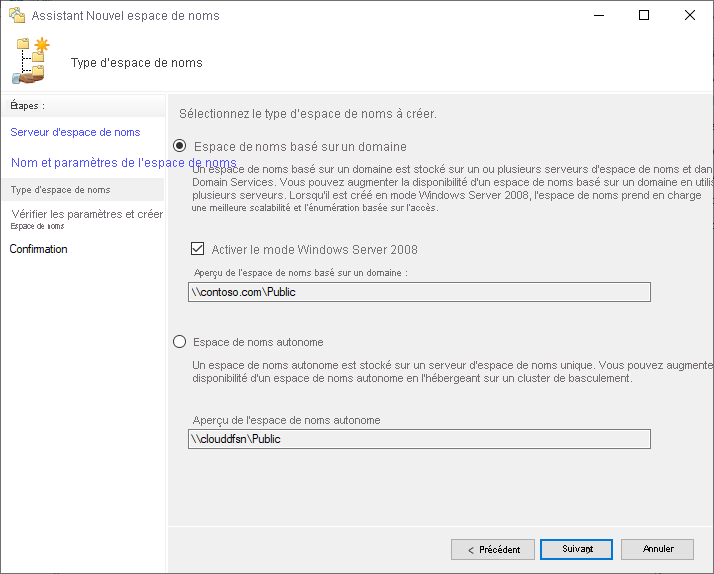The image size is (714, 574).
Task: Maximize the wizard window
Action: tap(644, 15)
